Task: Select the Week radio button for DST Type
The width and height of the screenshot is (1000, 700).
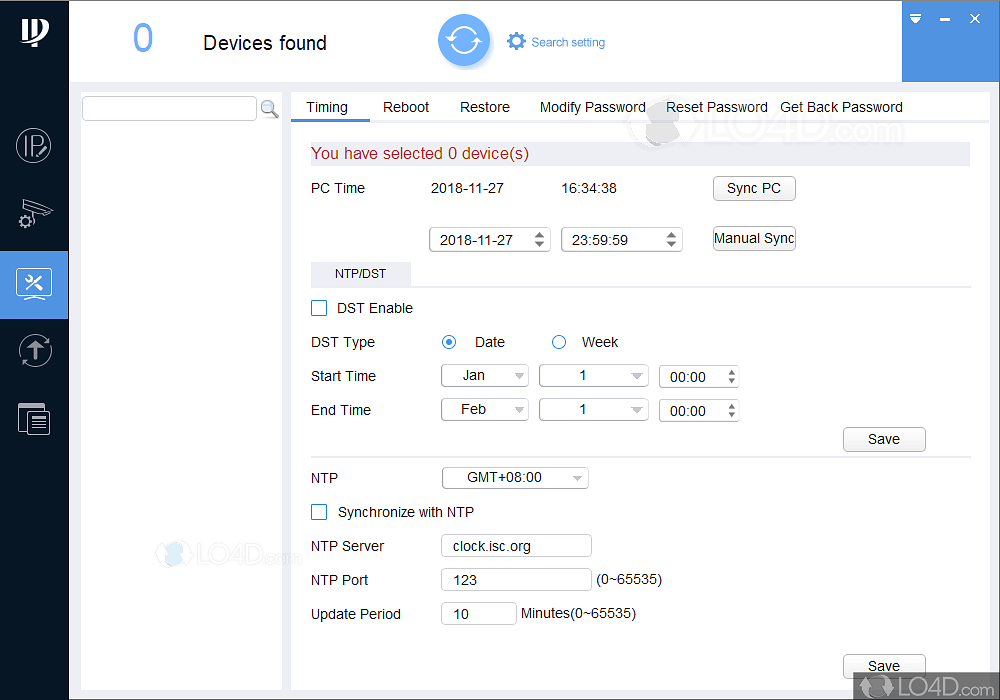Action: click(x=558, y=342)
